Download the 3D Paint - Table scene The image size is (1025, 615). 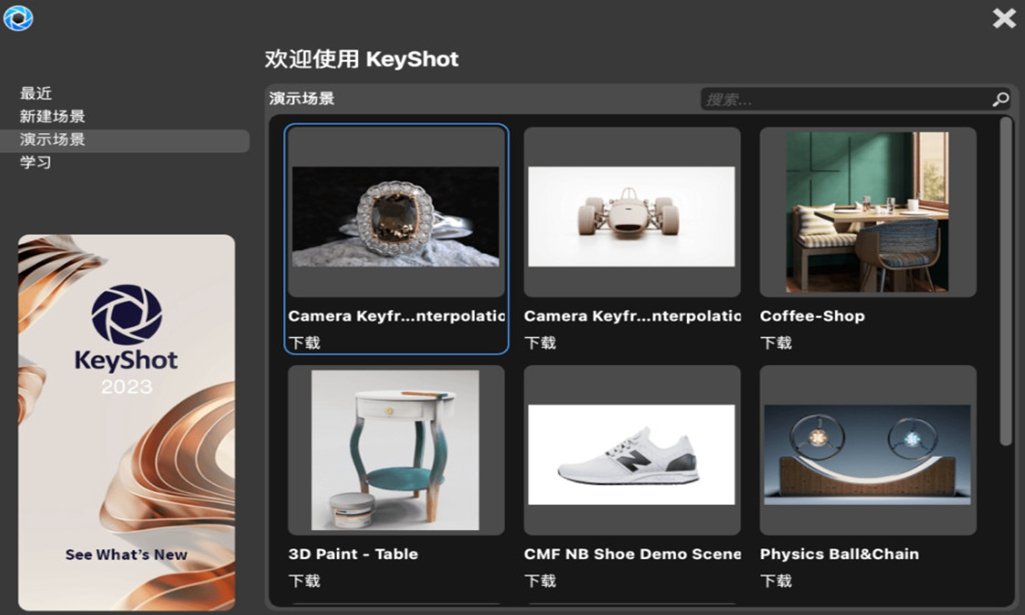click(305, 580)
